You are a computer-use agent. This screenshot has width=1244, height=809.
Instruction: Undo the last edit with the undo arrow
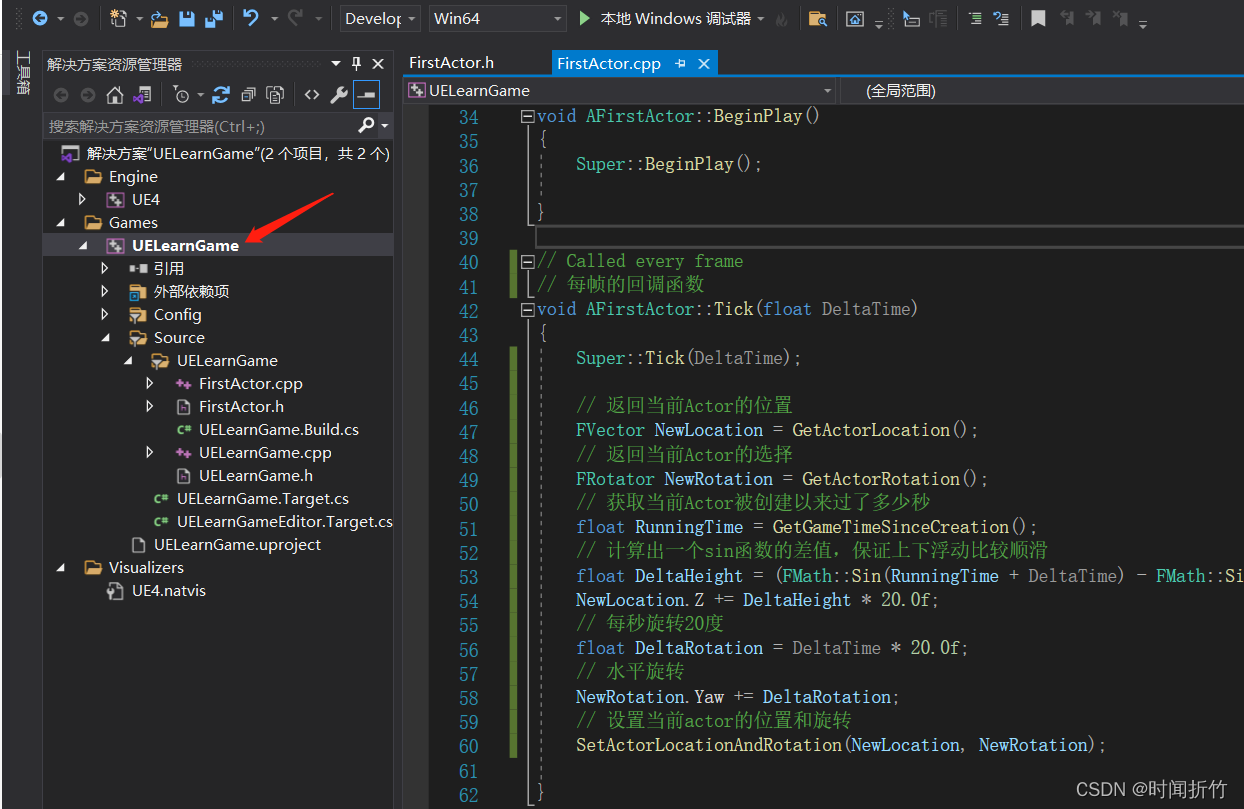[251, 18]
